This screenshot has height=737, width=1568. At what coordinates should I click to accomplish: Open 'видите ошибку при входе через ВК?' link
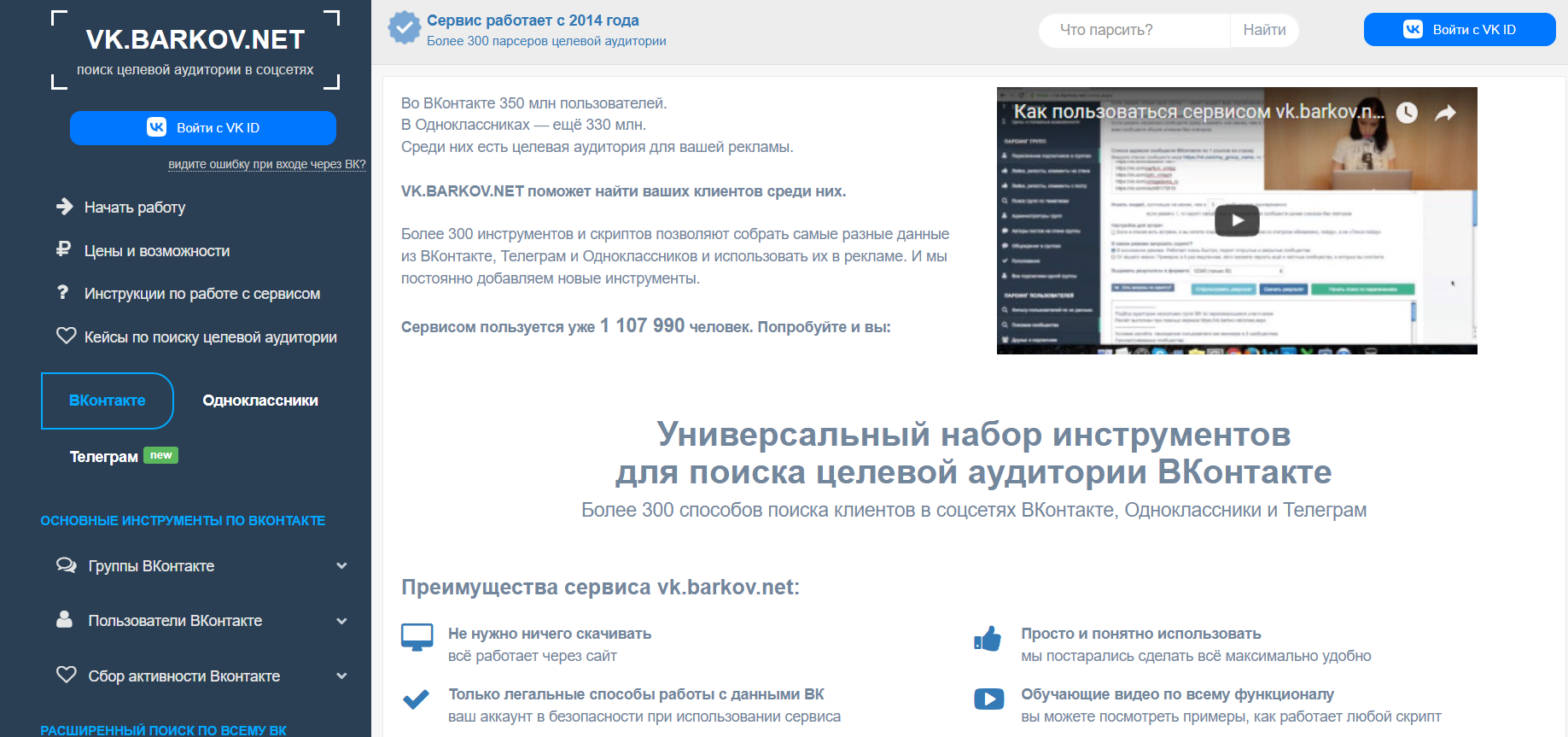coord(267,164)
